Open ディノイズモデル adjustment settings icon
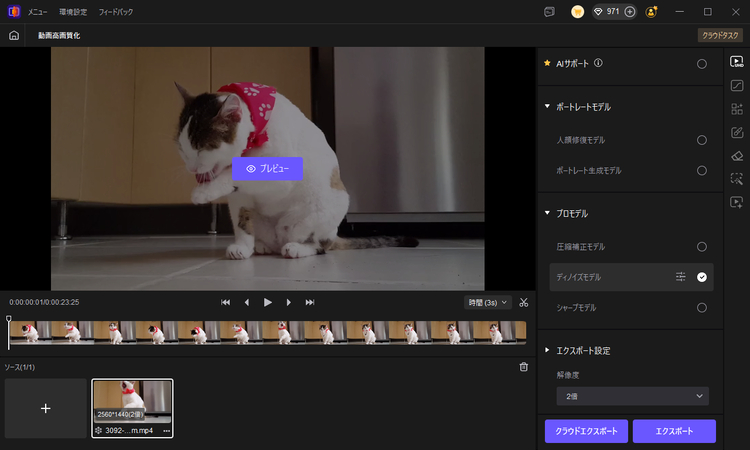The image size is (750, 450). pyautogui.click(x=681, y=277)
